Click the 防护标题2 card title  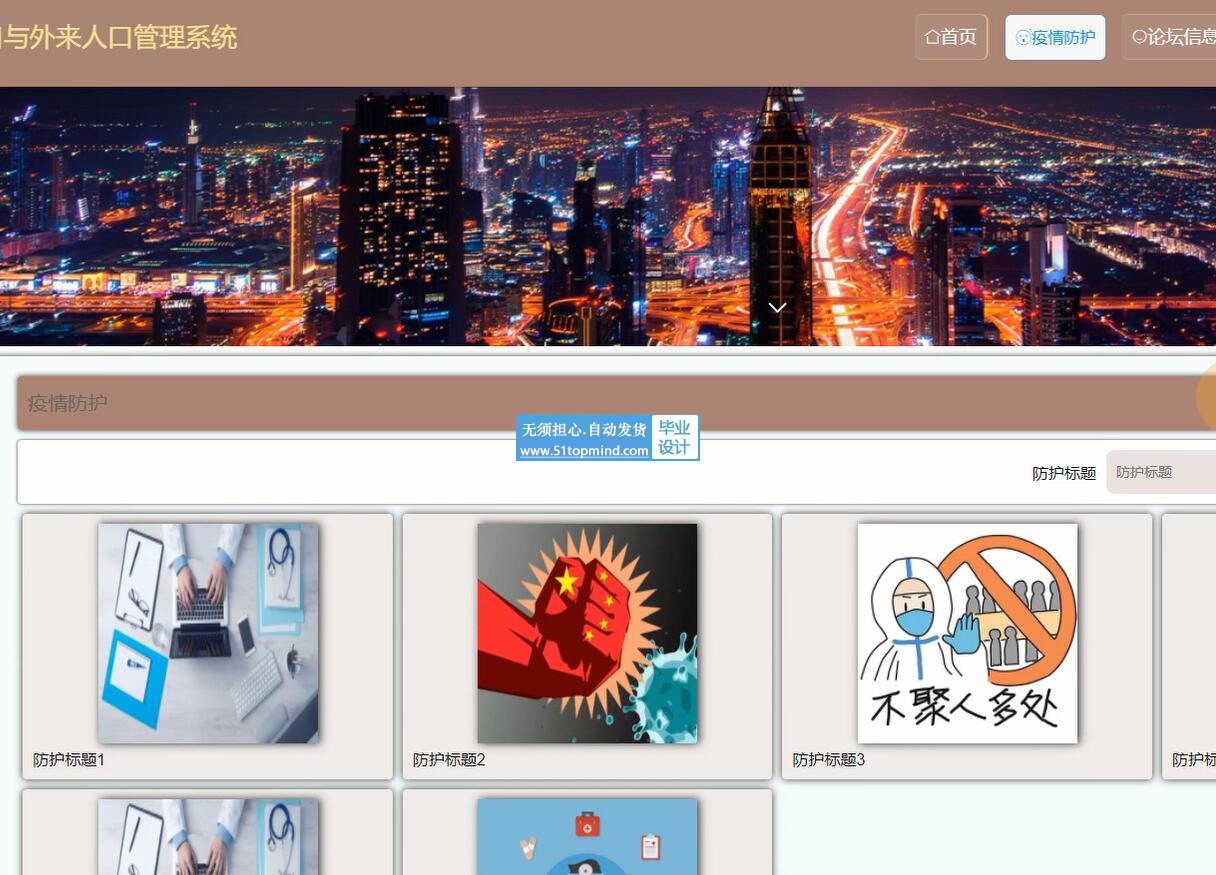click(449, 760)
